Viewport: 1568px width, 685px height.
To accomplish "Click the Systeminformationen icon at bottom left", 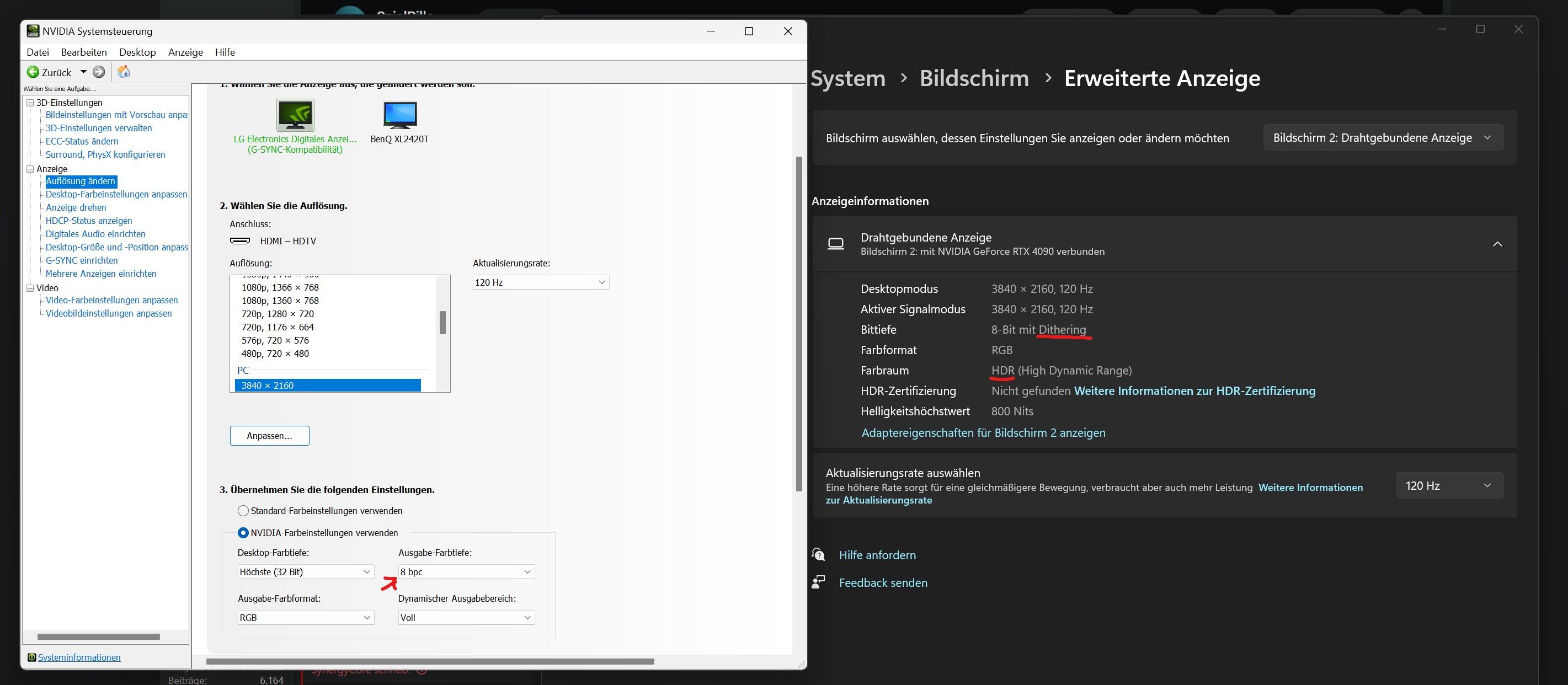I will pos(31,657).
